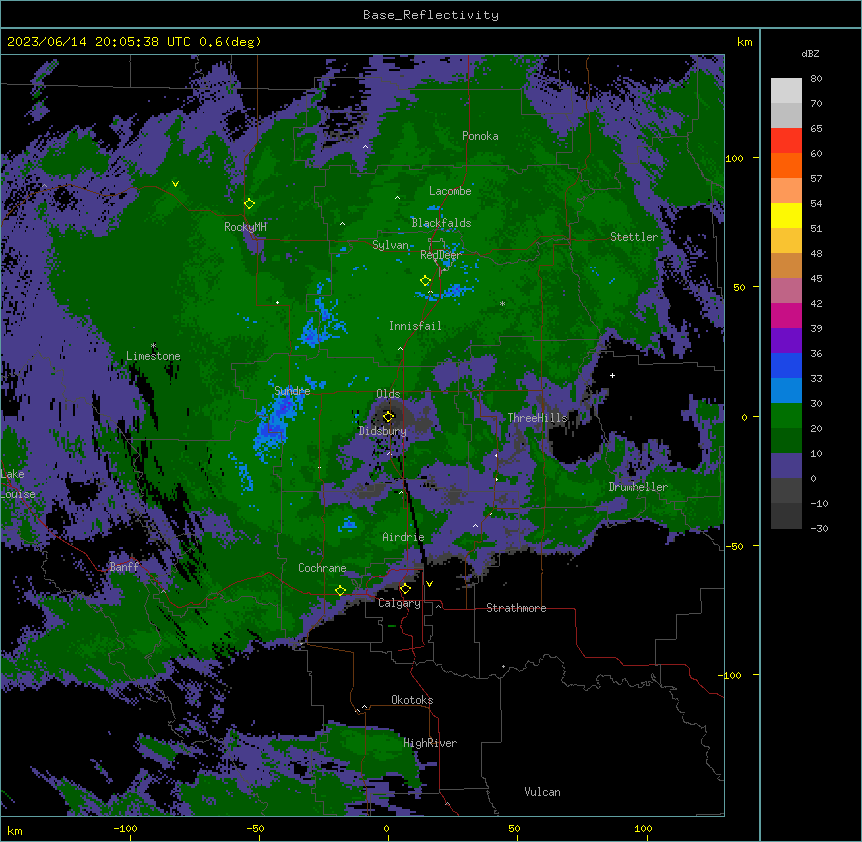
Task: Pick the slate purple 0-10 dBZ swatch
Action: point(786,466)
